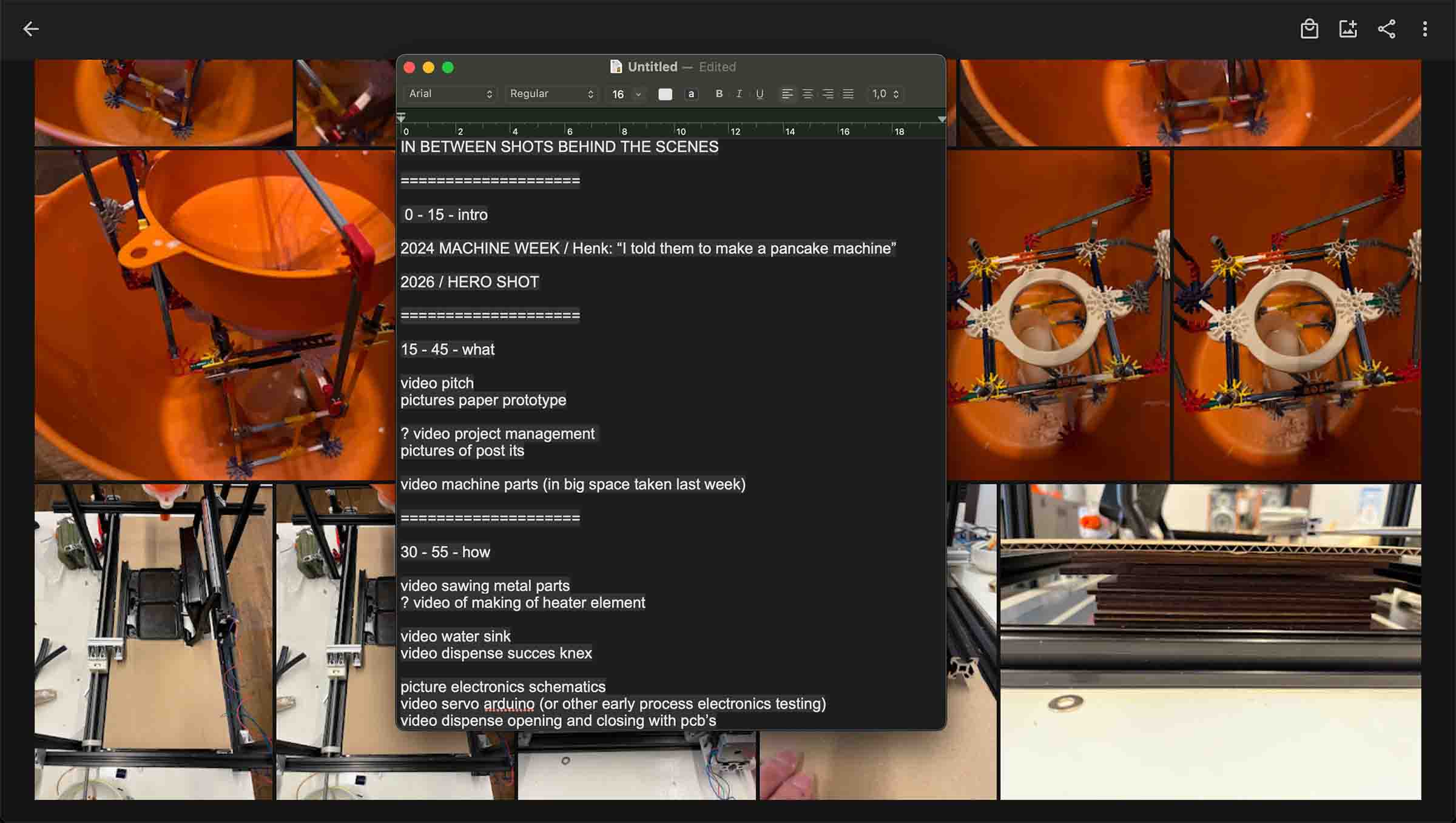Screen dimensions: 1456x823
Task: Click the misspelled word arduino
Action: point(508,704)
